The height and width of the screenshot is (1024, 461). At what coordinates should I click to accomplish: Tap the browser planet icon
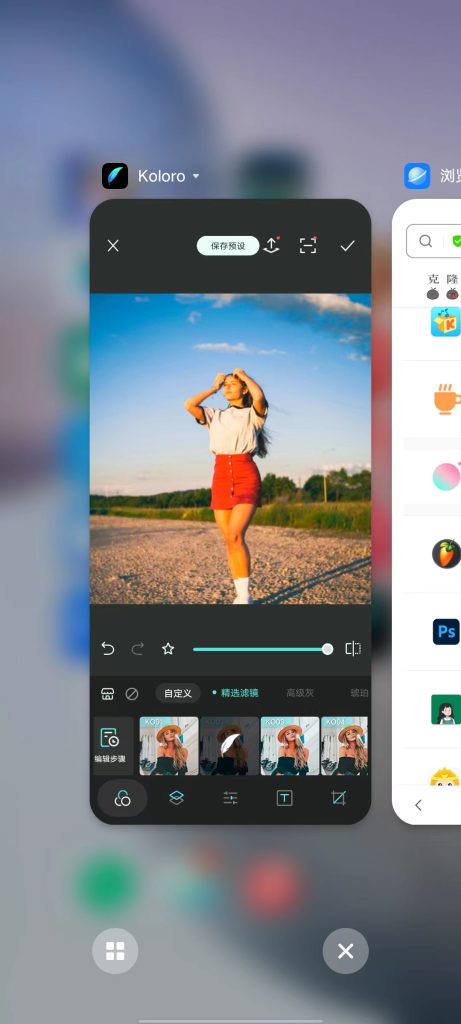pos(417,176)
